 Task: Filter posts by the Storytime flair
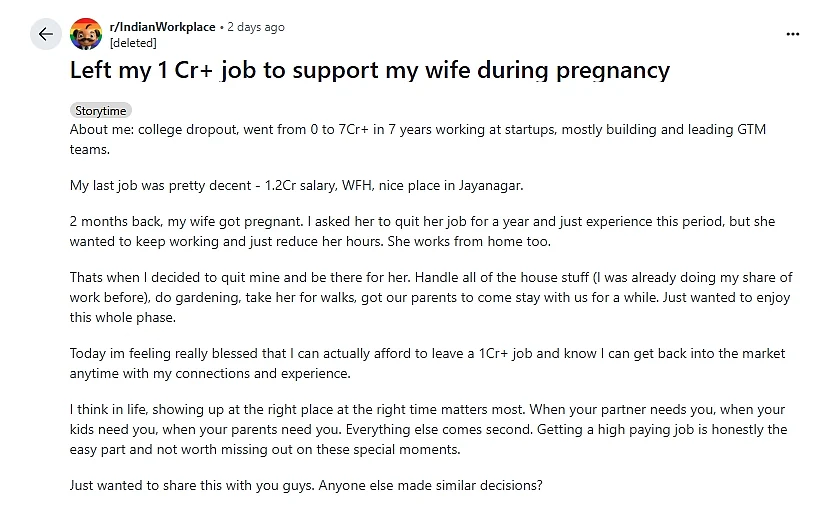tap(101, 111)
